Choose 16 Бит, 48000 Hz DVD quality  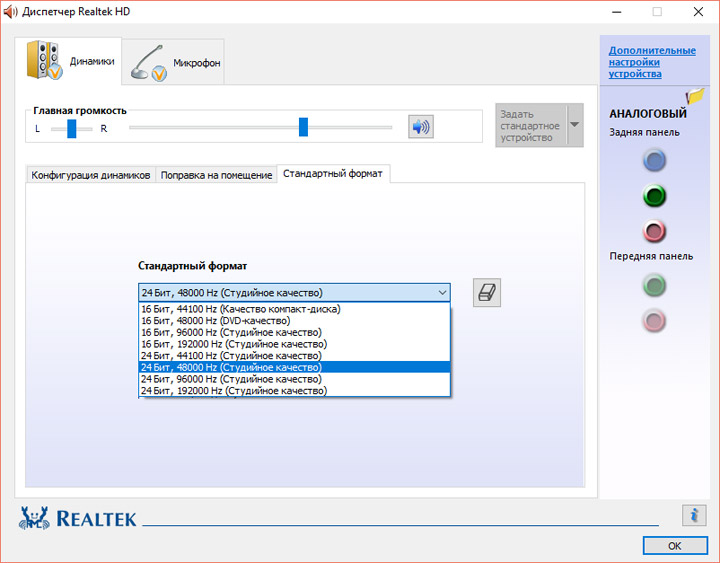[x=294, y=321]
